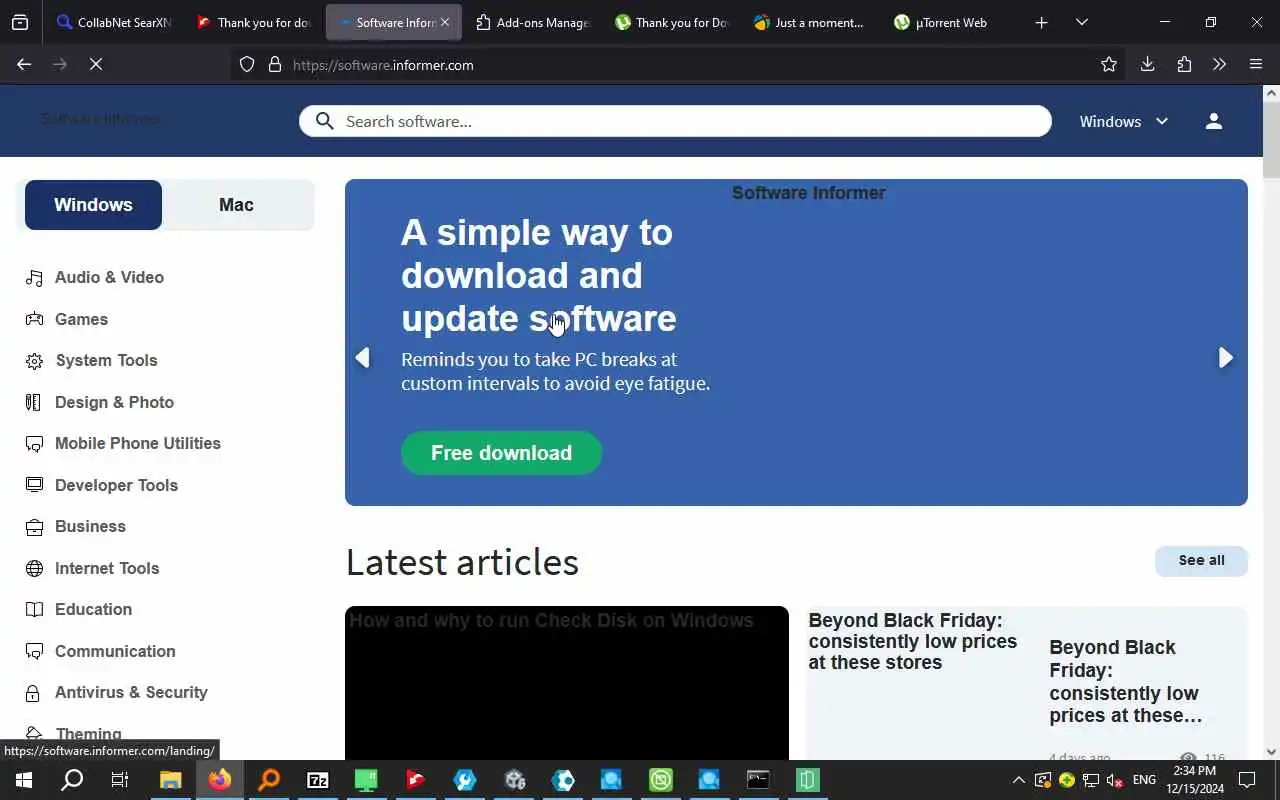Viewport: 1280px width, 800px height.
Task: Show the next banner slide
Action: (1225, 358)
